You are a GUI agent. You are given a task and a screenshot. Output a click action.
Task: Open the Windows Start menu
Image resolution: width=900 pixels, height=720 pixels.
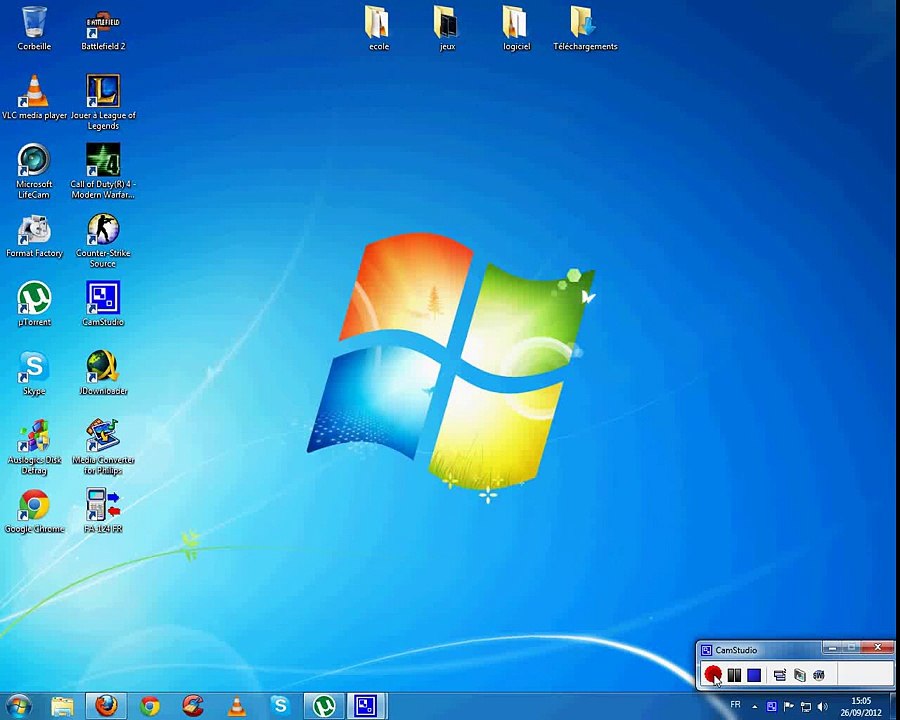(x=18, y=706)
